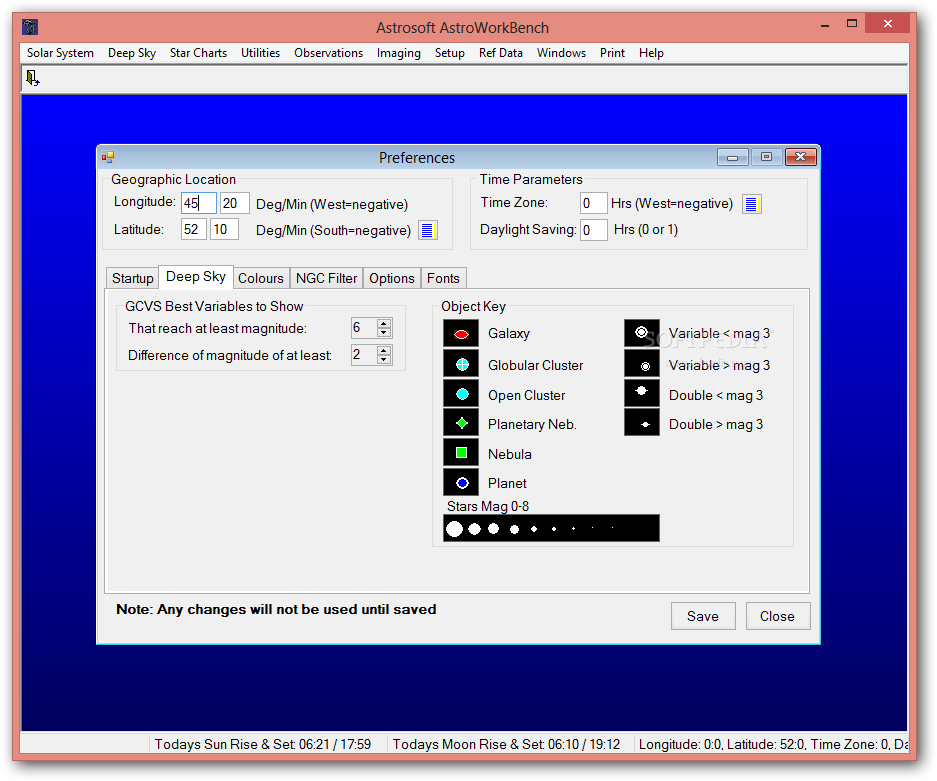
Task: Increase 'reach at least magnitude' value
Action: (384, 323)
